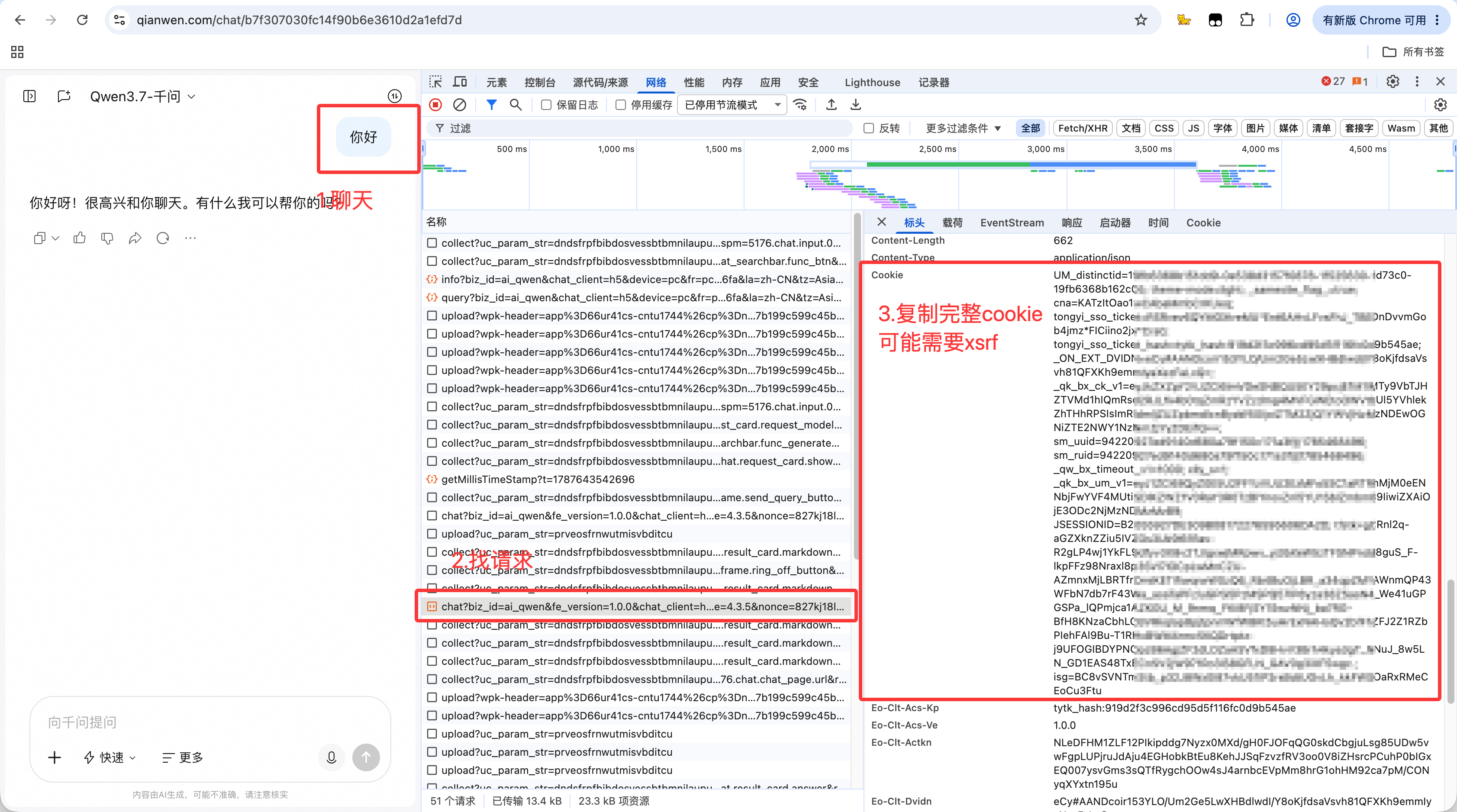Open the throttling dropdown 已停用节流模式
Viewport: 1457px width, 812px height.
click(x=732, y=105)
